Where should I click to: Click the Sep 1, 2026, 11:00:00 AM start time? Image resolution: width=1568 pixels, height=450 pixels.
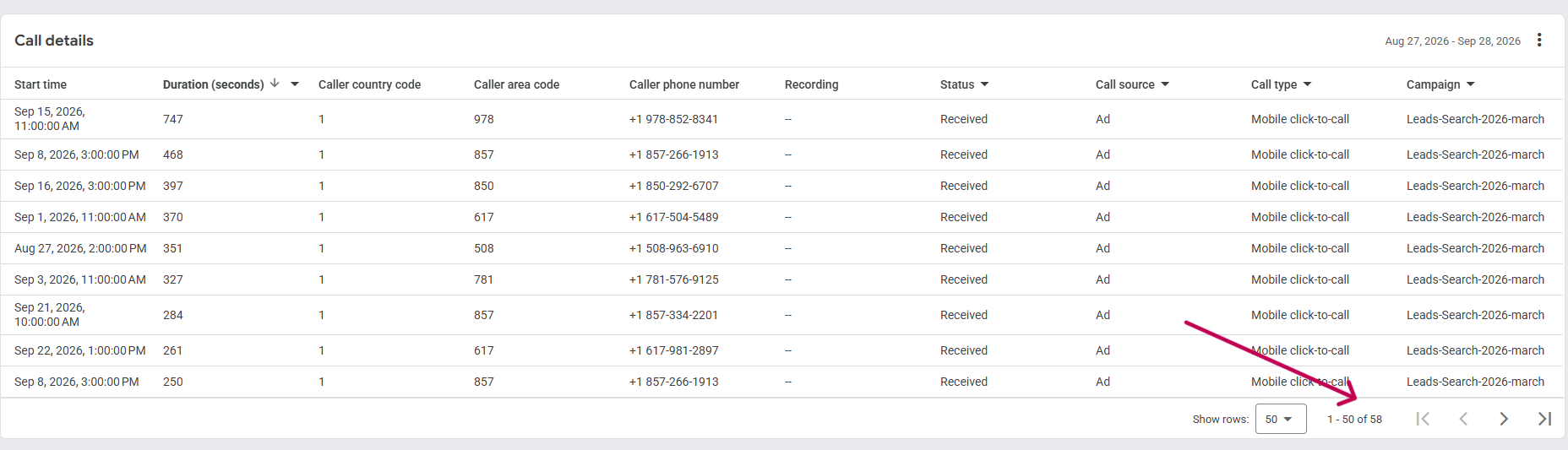coord(80,217)
